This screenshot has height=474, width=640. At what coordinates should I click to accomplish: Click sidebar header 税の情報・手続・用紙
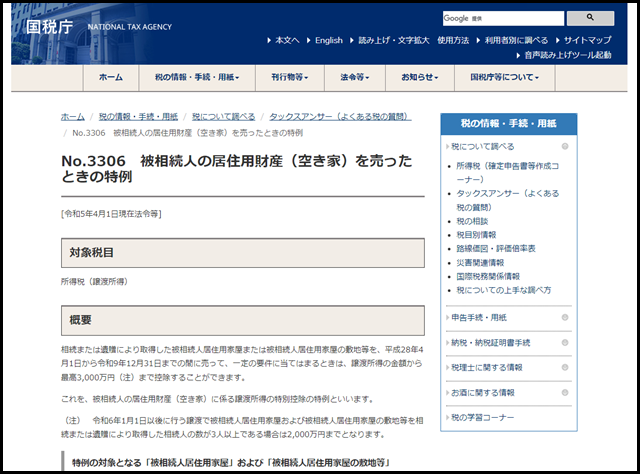click(509, 123)
